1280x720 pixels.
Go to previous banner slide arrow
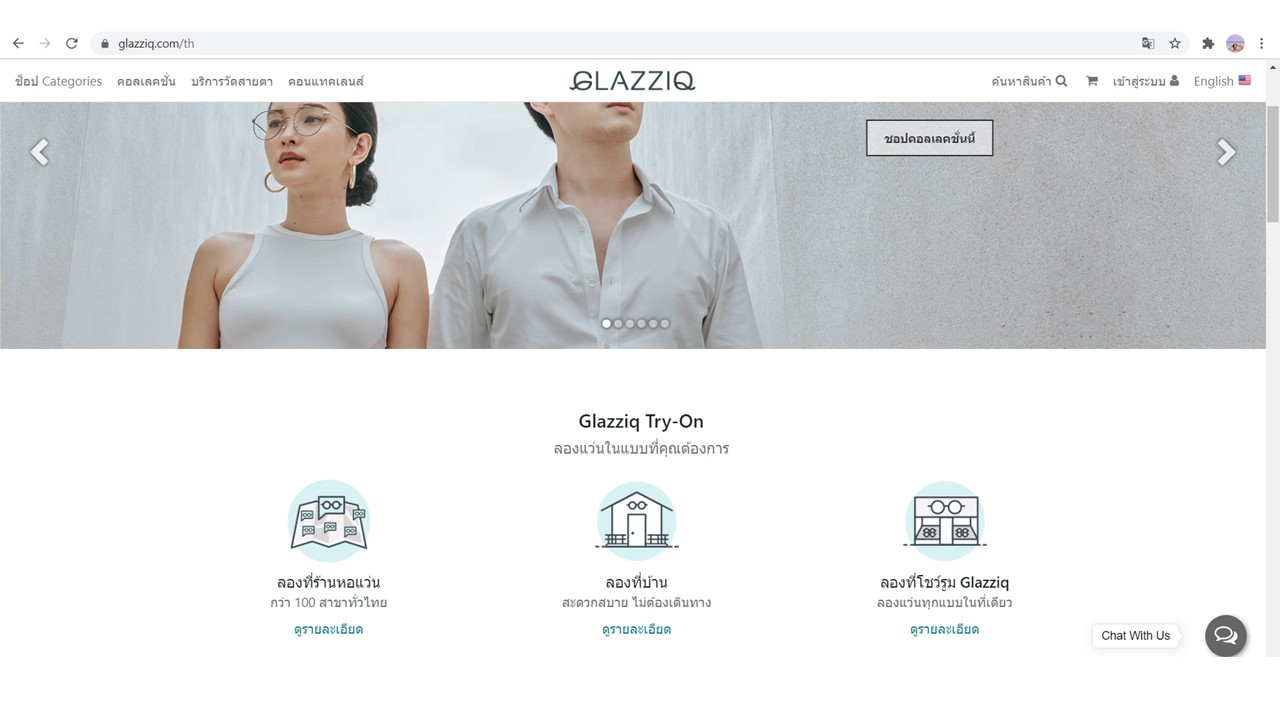point(39,152)
